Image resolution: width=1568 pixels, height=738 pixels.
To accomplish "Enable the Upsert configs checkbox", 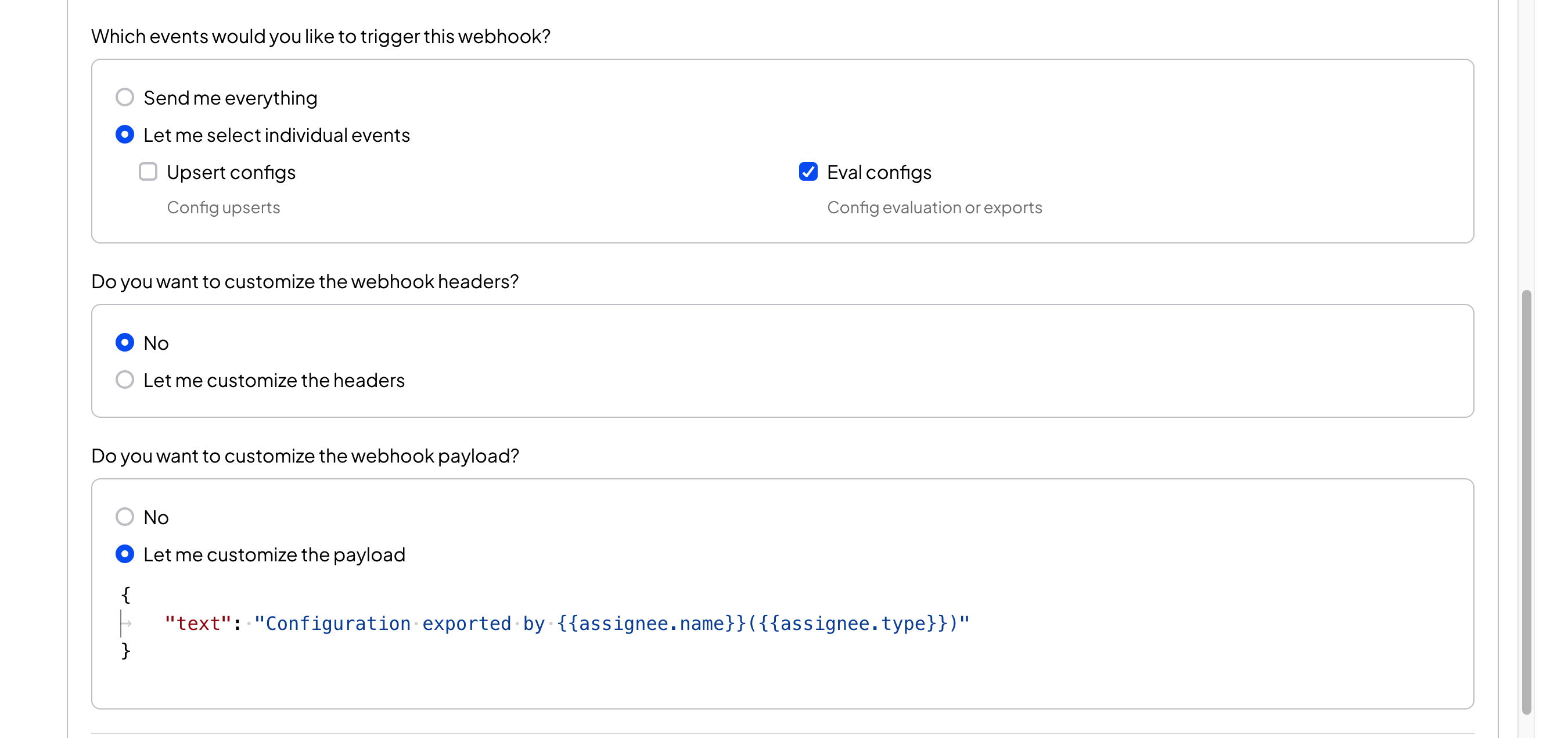I will pos(148,171).
